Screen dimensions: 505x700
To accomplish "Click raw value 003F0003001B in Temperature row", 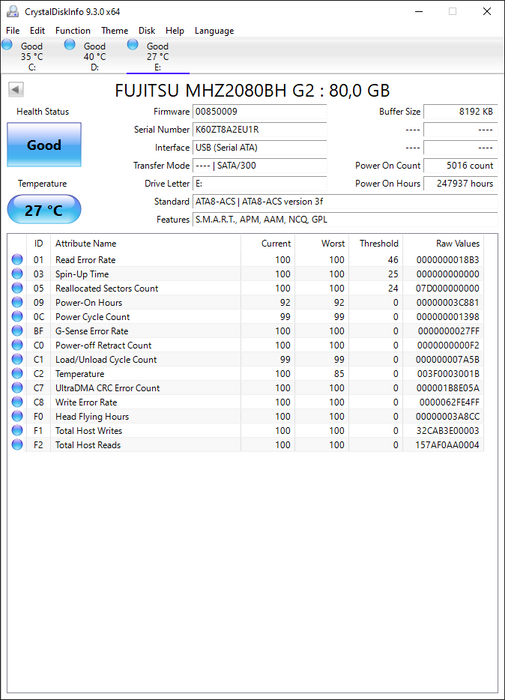I will tap(448, 374).
